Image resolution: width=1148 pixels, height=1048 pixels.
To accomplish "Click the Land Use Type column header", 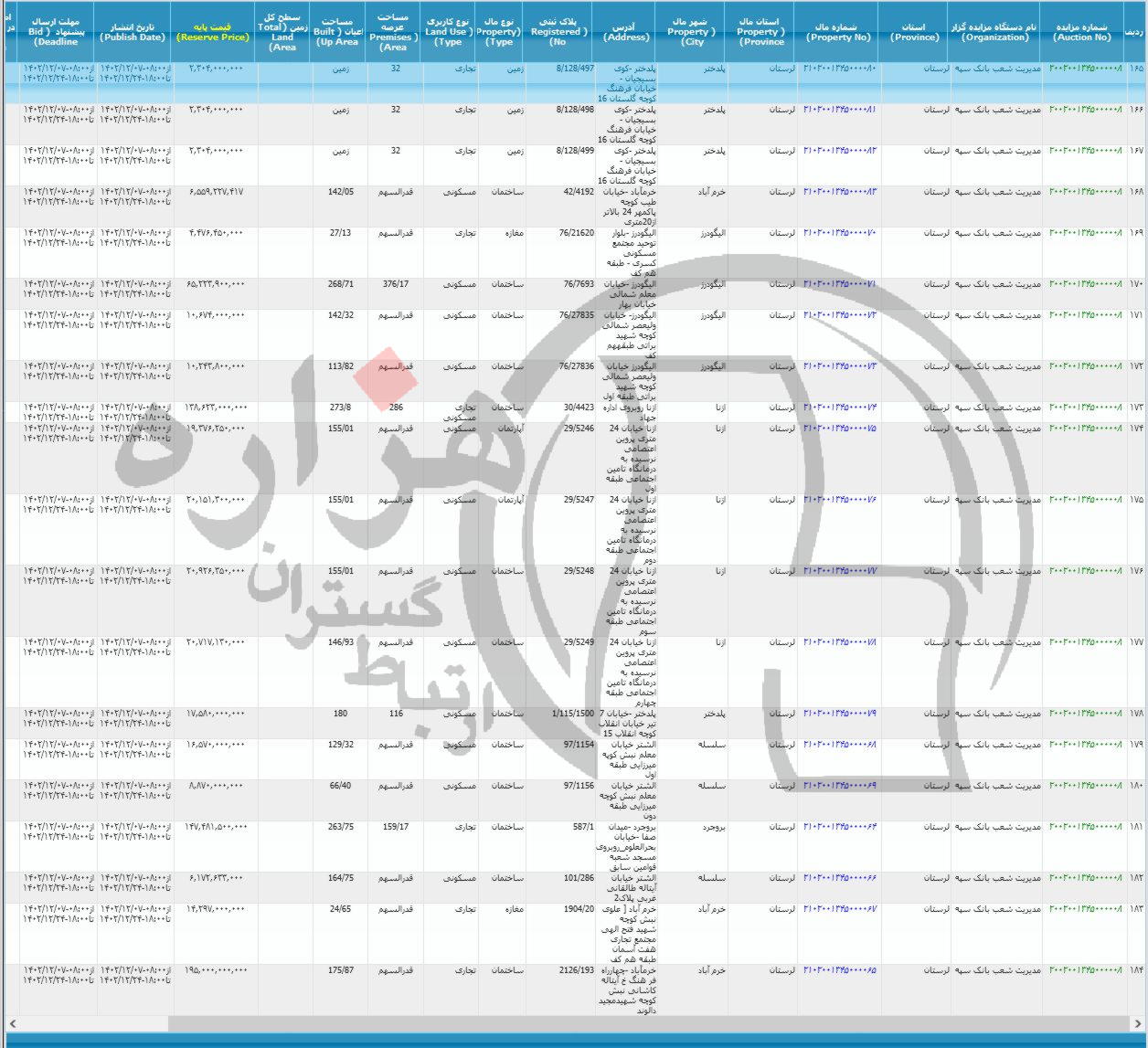I will 449,32.
